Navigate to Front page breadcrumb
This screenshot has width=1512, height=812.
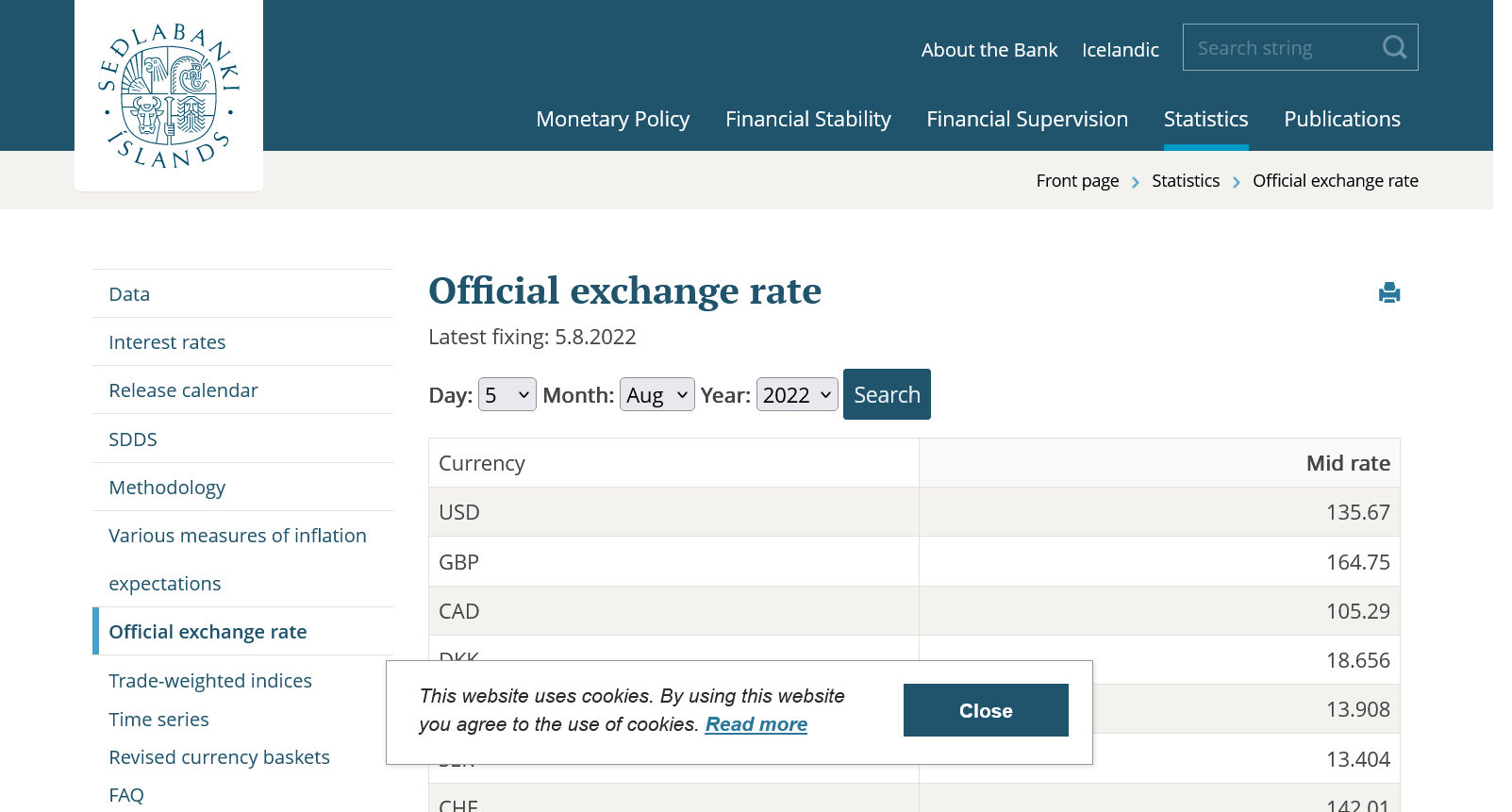tap(1077, 181)
